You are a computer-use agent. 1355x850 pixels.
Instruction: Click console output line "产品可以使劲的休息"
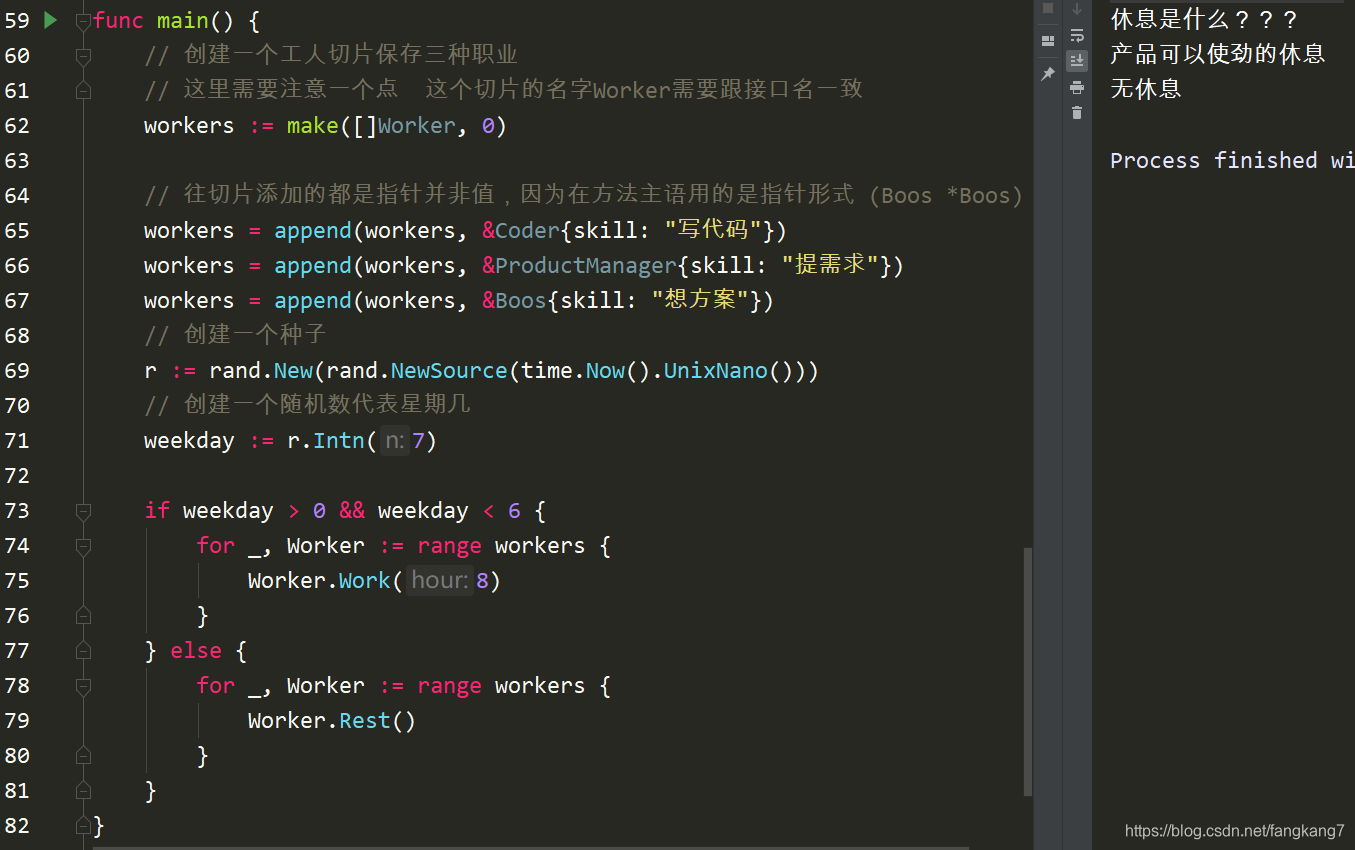coord(1217,54)
